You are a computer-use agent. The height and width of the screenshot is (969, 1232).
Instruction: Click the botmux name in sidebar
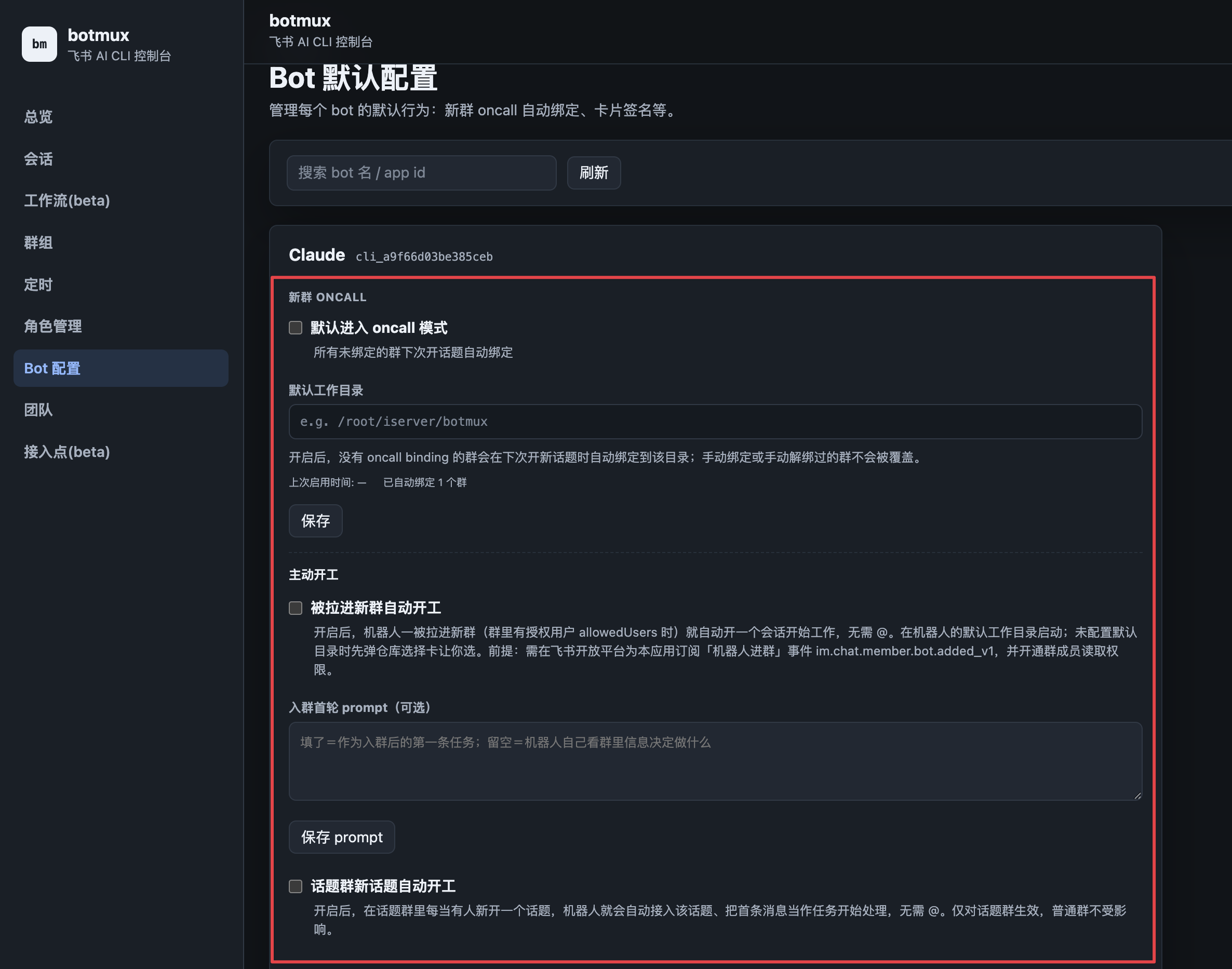coord(98,35)
